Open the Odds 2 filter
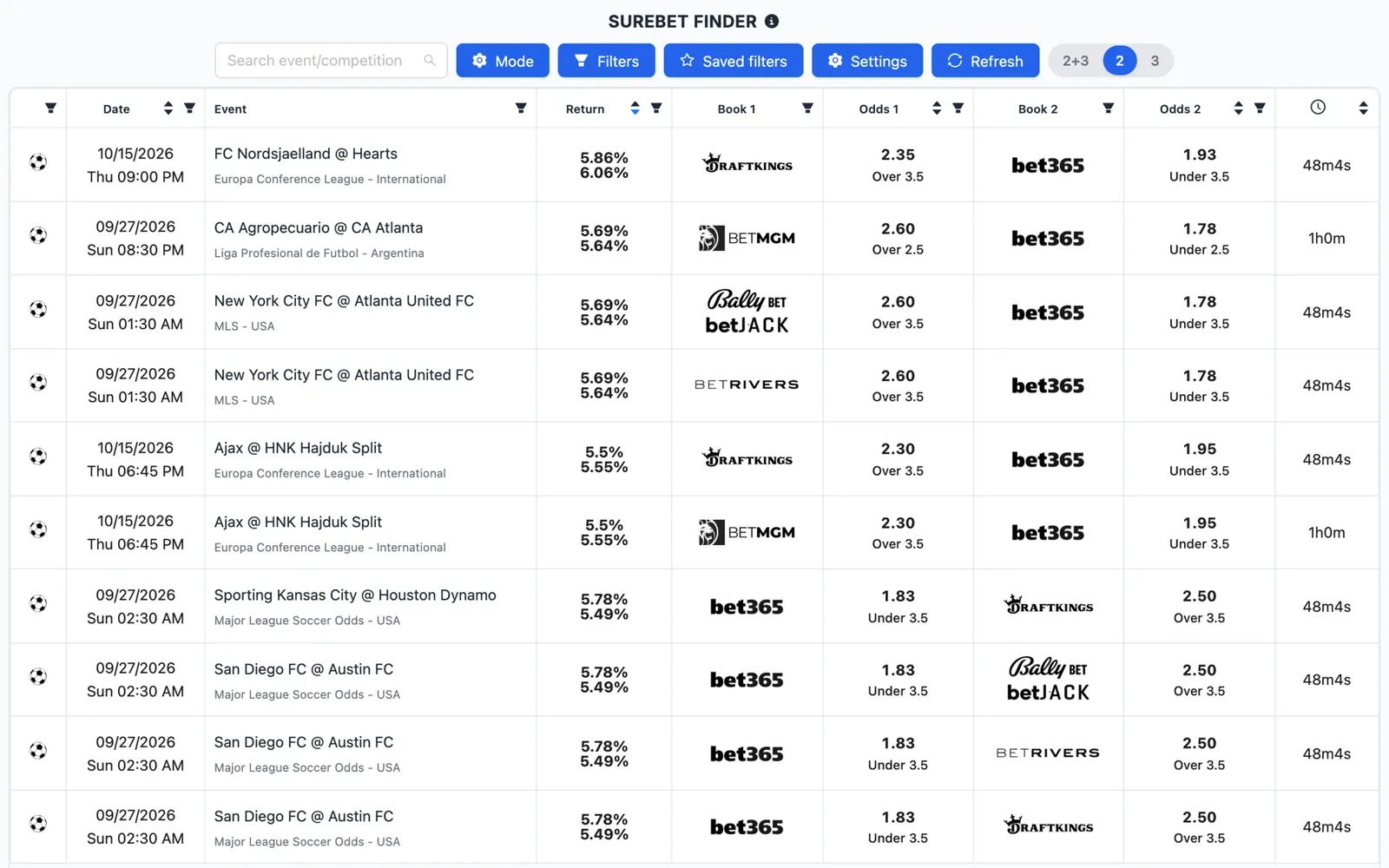The width and height of the screenshot is (1389, 868). pyautogui.click(x=1260, y=108)
